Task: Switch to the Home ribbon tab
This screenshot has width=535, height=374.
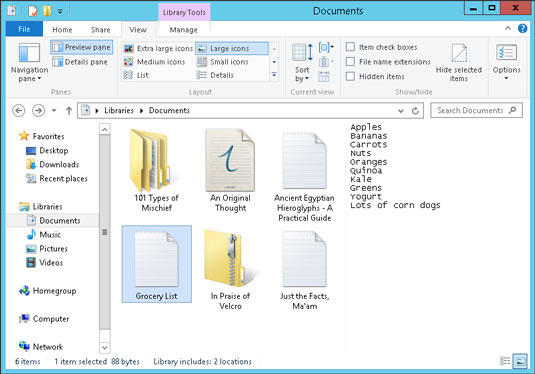Action: click(62, 30)
